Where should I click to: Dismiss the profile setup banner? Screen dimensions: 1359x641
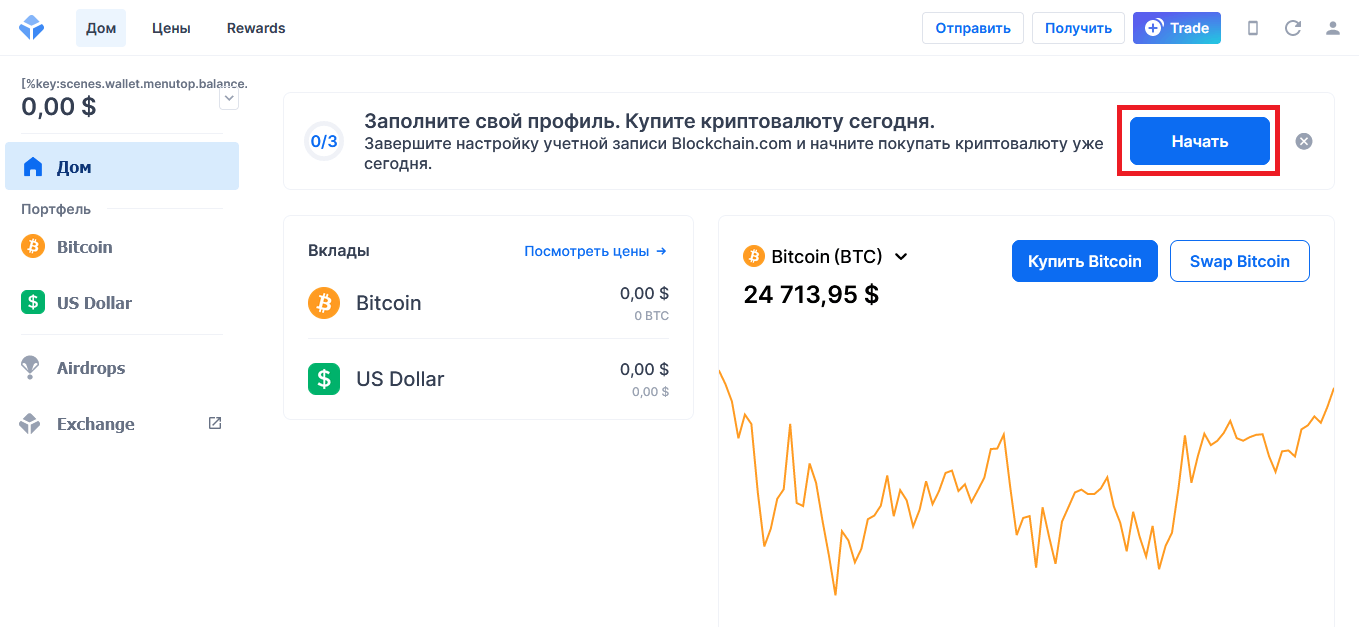1304,141
